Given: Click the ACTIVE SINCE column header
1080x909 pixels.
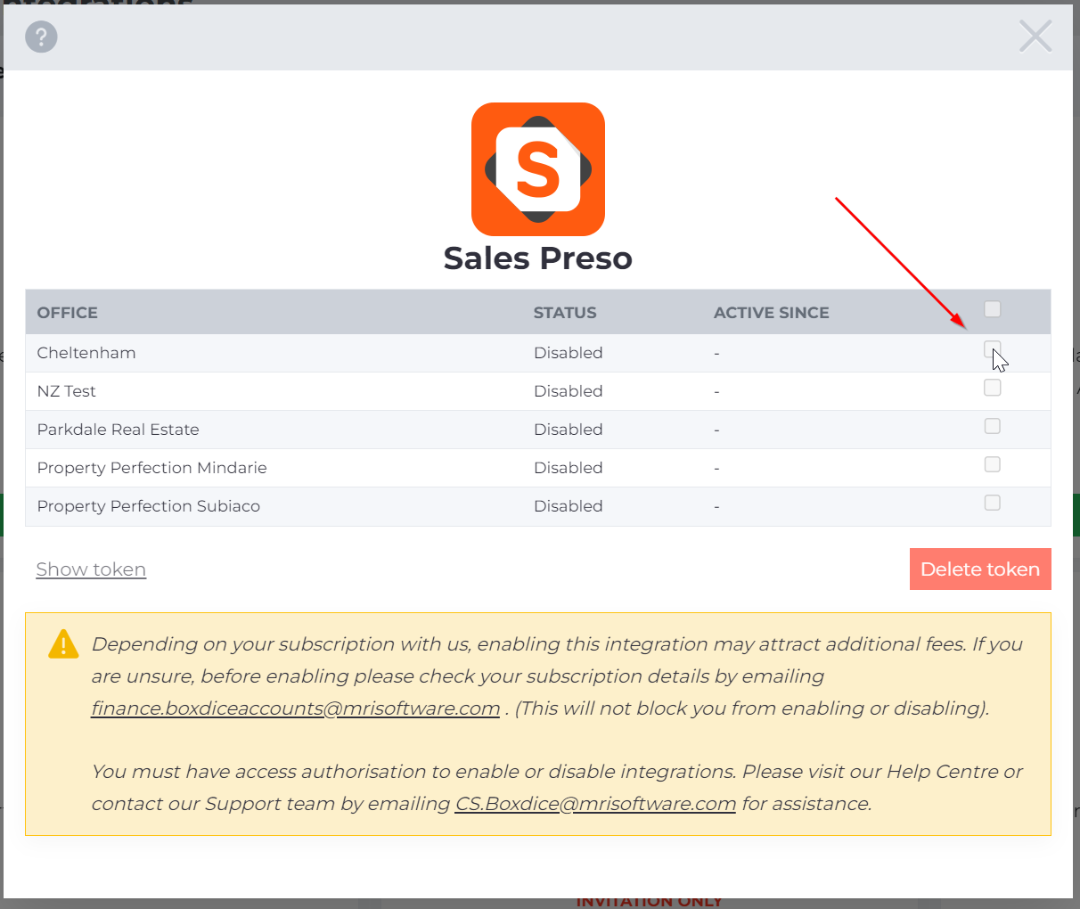Looking at the screenshot, I should 771,313.
